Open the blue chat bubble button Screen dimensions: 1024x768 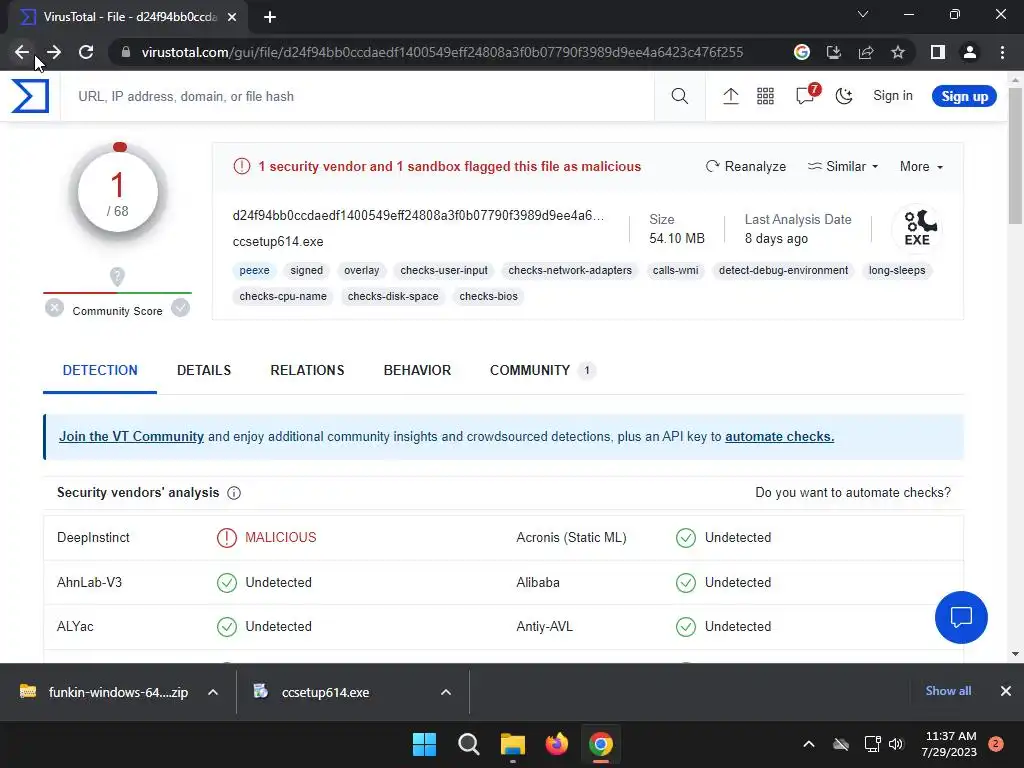pyautogui.click(x=961, y=617)
